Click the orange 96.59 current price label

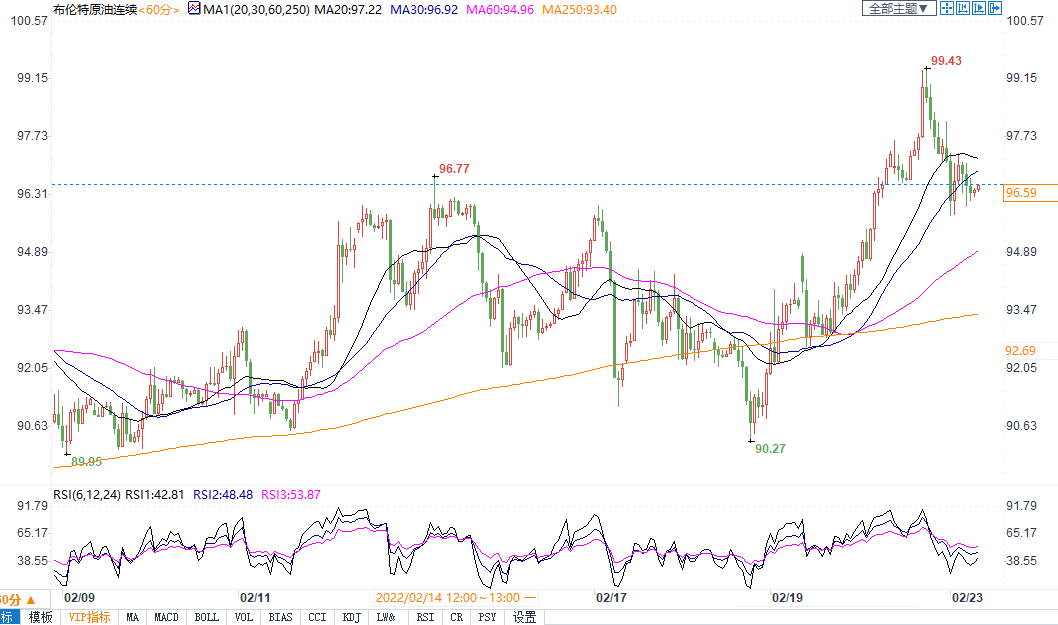1020,192
